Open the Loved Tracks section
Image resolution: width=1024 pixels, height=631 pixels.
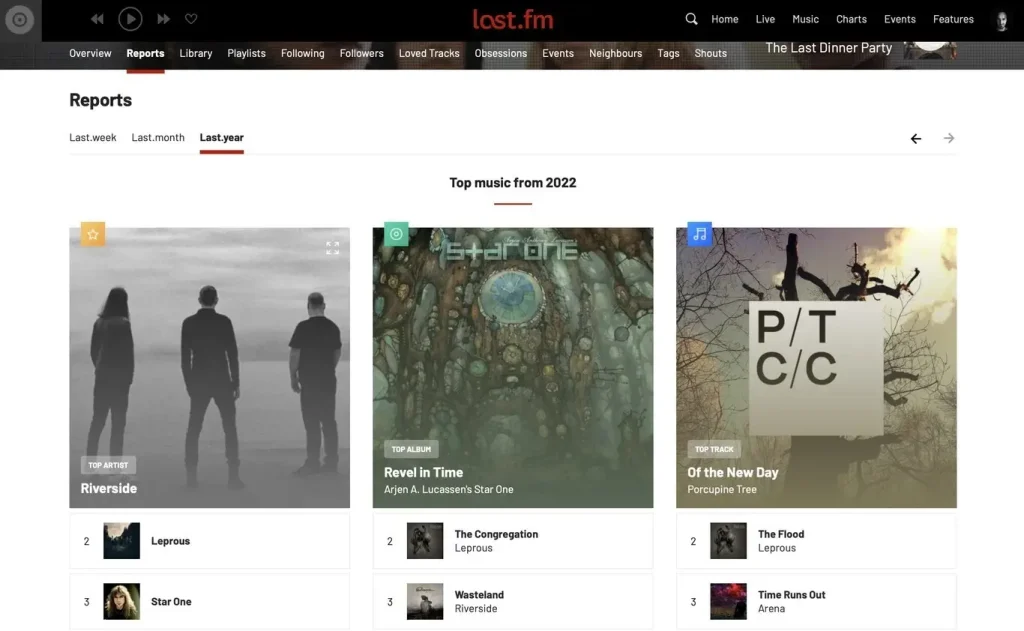[x=429, y=53]
